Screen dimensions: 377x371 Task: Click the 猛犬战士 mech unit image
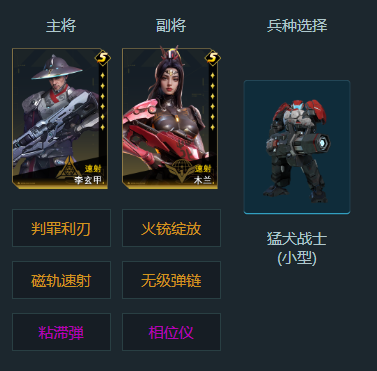point(297,147)
